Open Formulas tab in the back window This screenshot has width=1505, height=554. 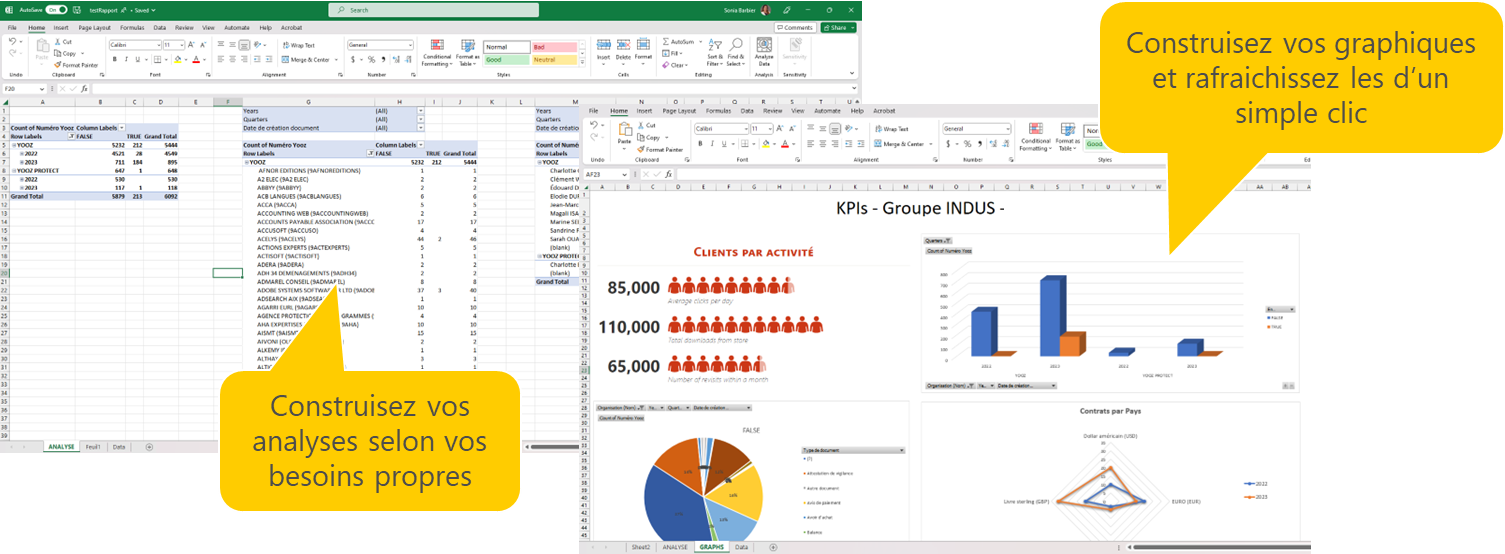pos(133,28)
